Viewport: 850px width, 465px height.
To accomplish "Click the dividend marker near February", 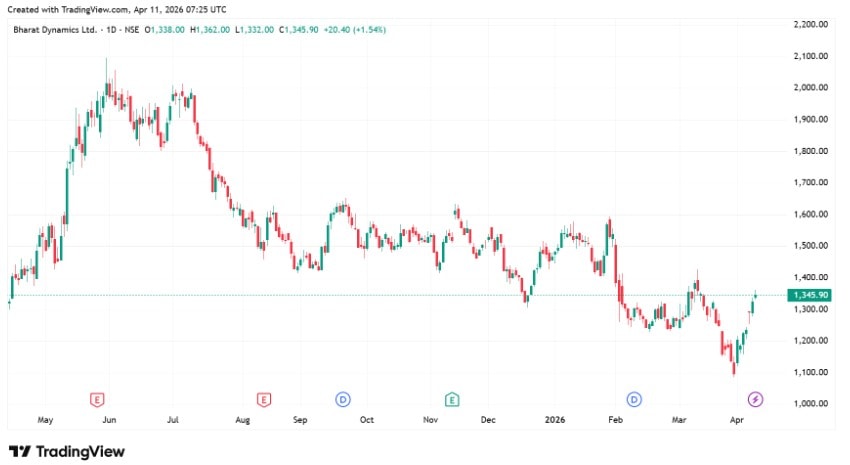I will tap(634, 399).
